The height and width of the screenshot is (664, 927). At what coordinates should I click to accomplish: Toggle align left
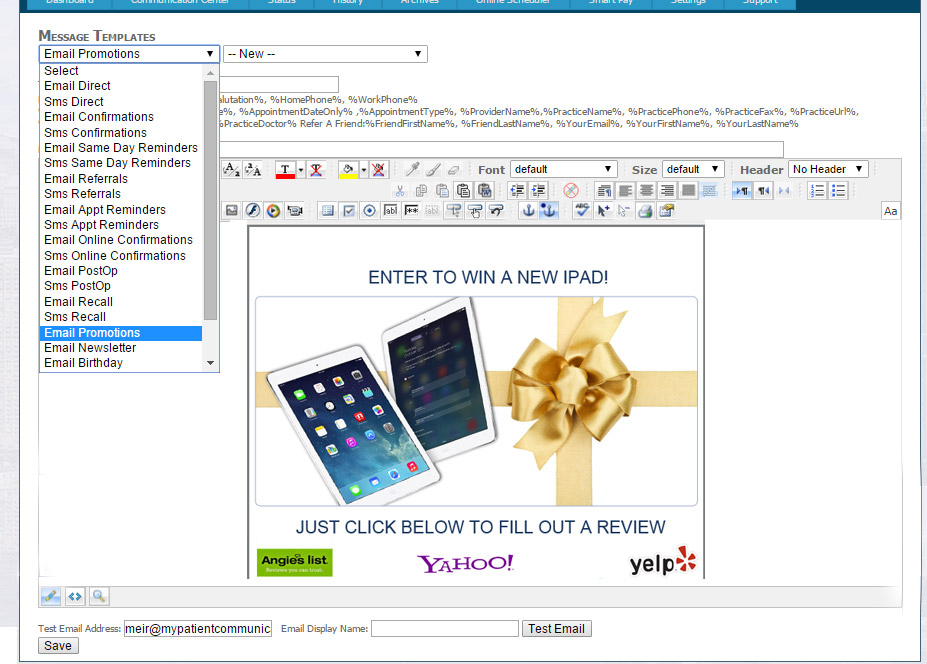pyautogui.click(x=625, y=190)
